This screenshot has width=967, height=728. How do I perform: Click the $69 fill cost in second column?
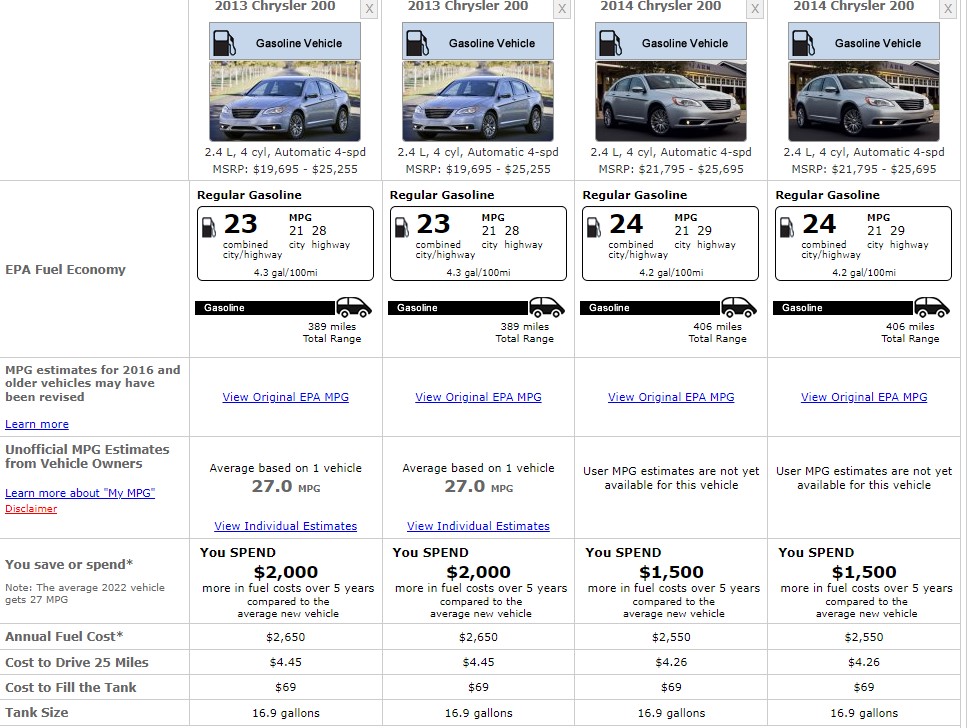479,687
